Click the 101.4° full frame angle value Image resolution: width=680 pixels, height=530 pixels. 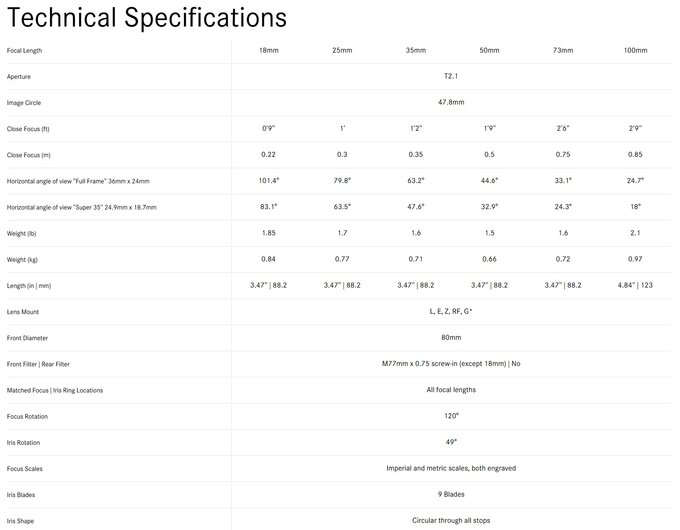point(269,180)
